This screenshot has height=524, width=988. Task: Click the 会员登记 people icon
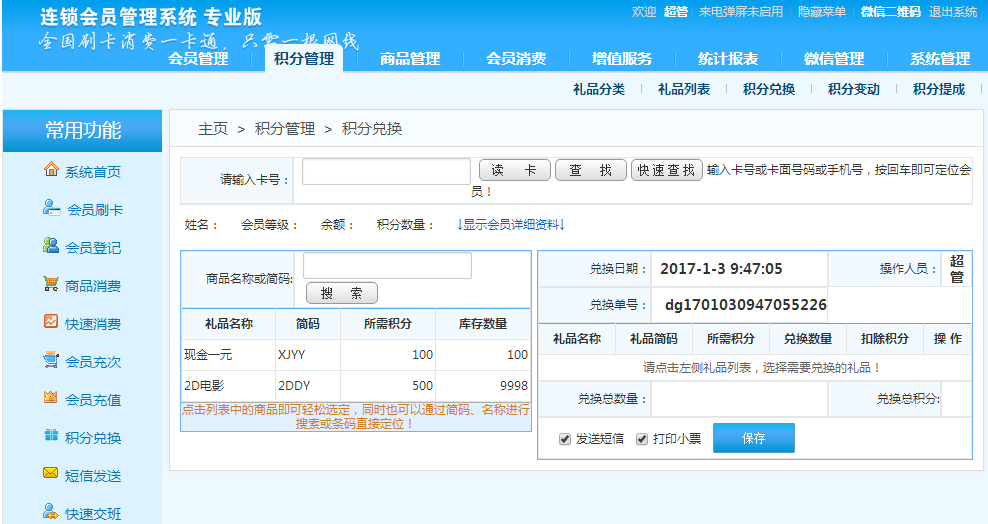tap(51, 246)
